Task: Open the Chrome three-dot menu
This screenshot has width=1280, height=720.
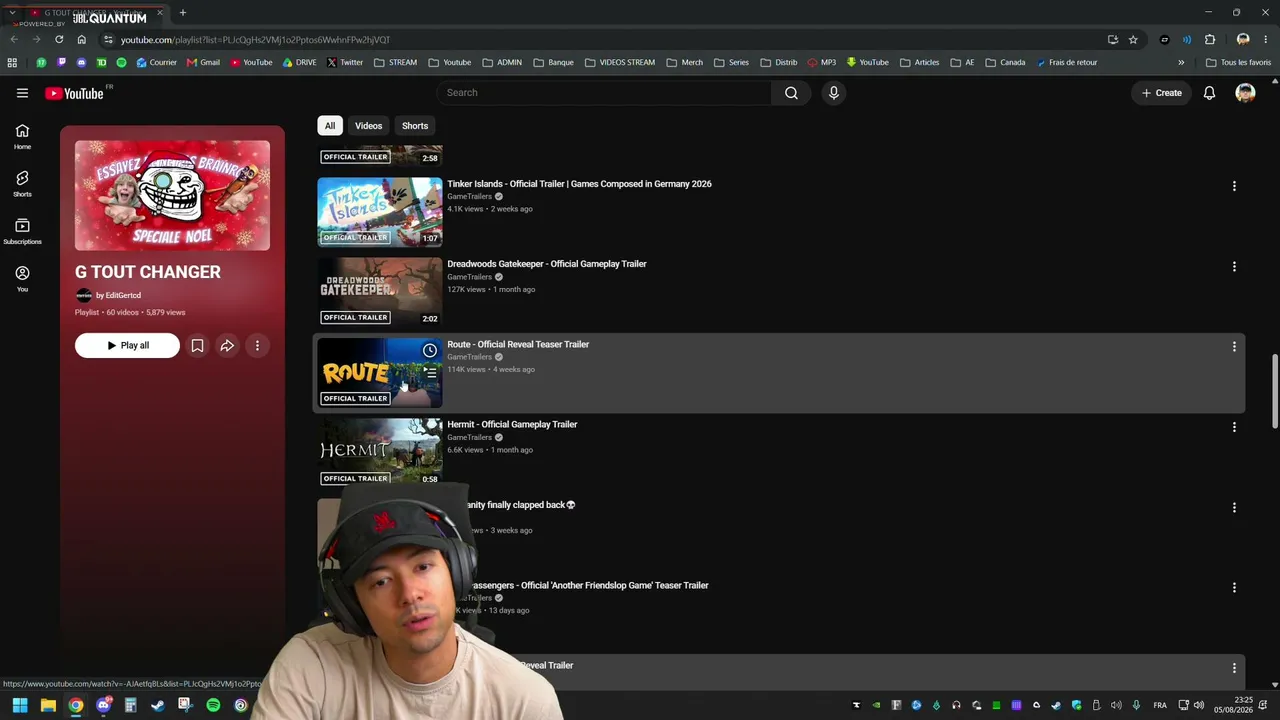Action: 1265,40
